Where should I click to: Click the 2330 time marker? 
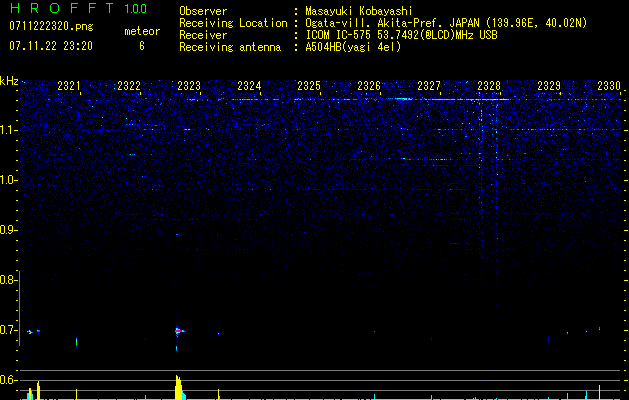click(x=609, y=85)
